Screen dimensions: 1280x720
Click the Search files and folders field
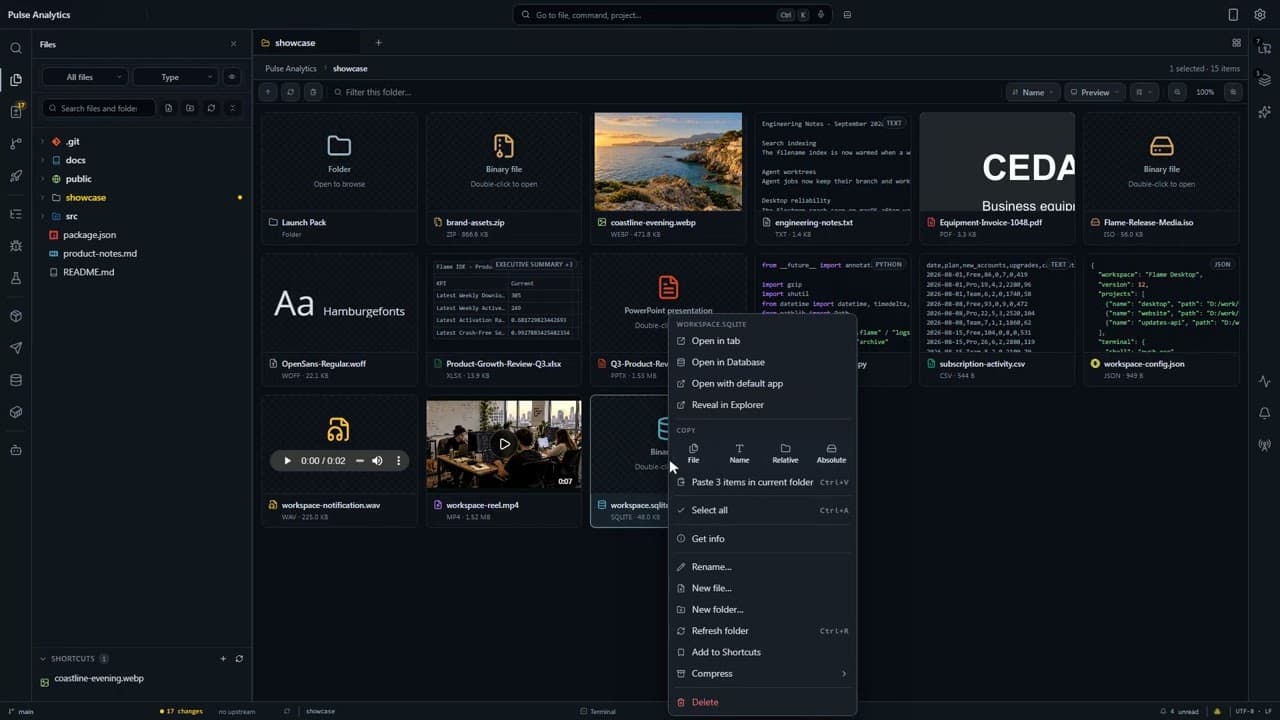[98, 108]
